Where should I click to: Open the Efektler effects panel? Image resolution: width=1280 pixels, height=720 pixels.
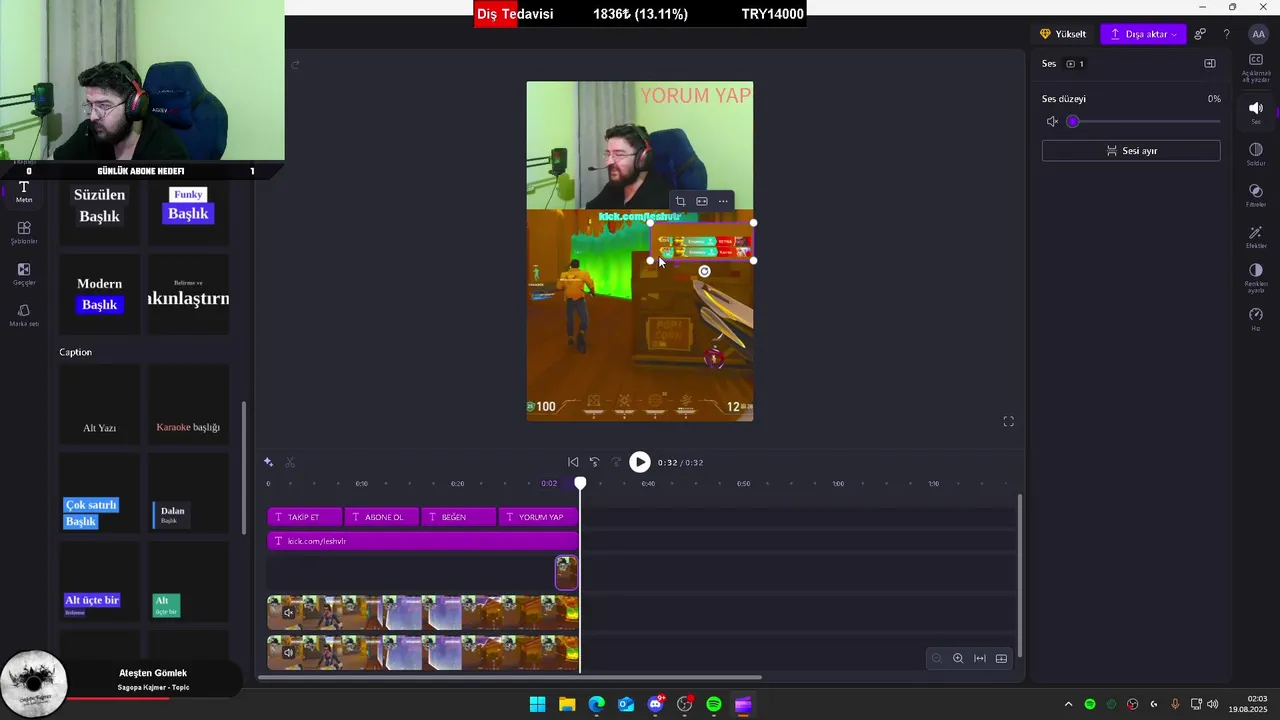(x=1256, y=237)
